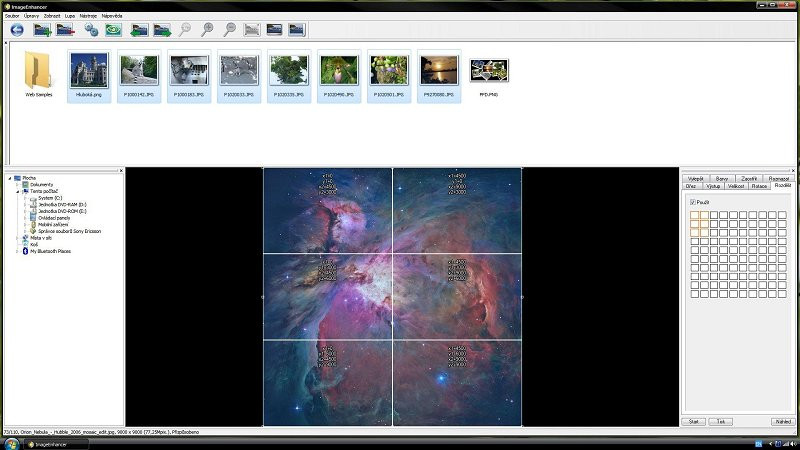Go to previous image with green left arrow

pos(139,30)
